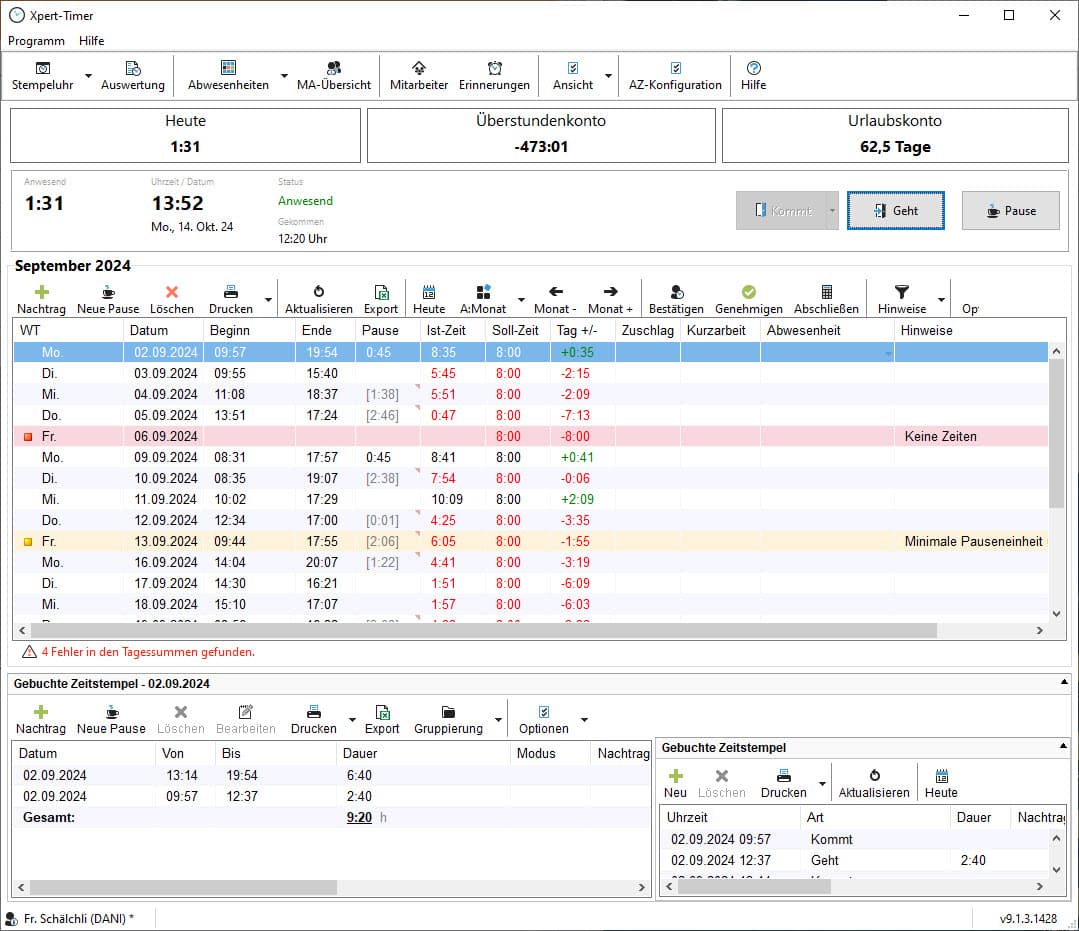Open the Programm menu
The height and width of the screenshot is (931, 1079).
[x=36, y=41]
